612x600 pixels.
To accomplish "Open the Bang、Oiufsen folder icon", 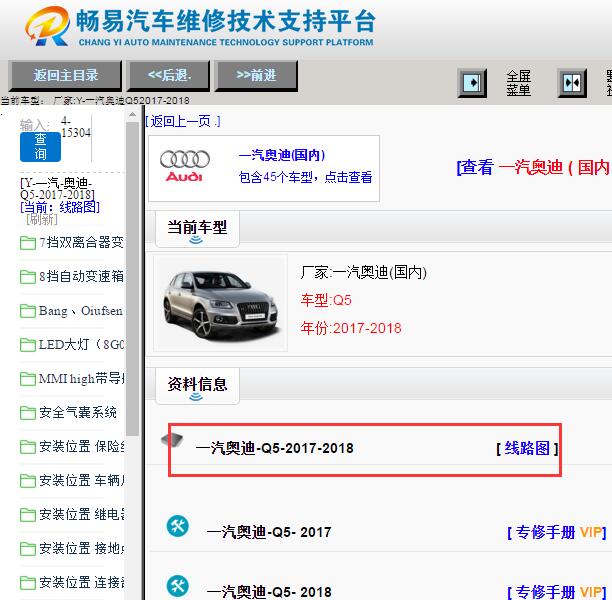I will tap(28, 311).
